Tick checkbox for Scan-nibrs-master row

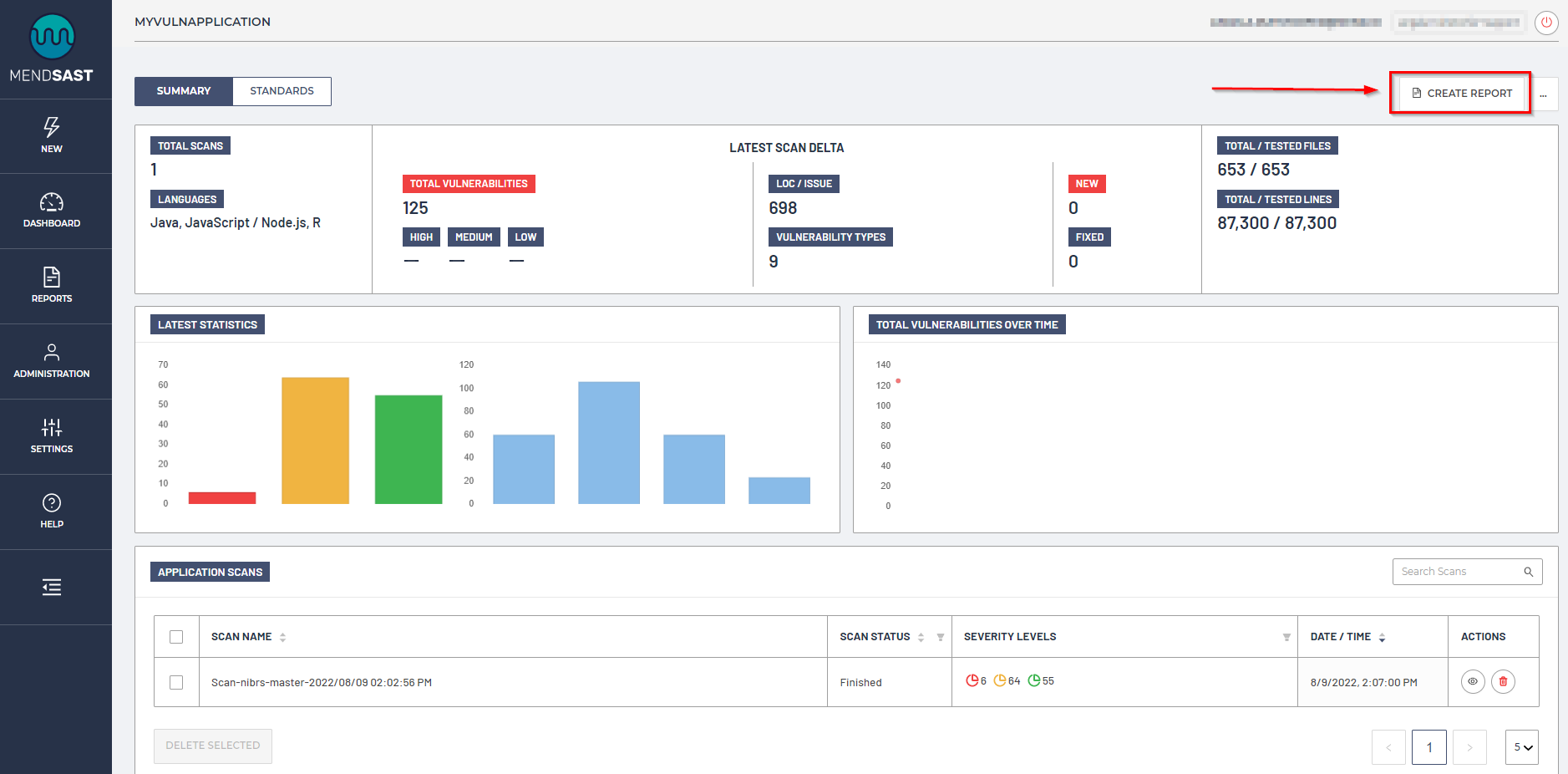click(176, 682)
